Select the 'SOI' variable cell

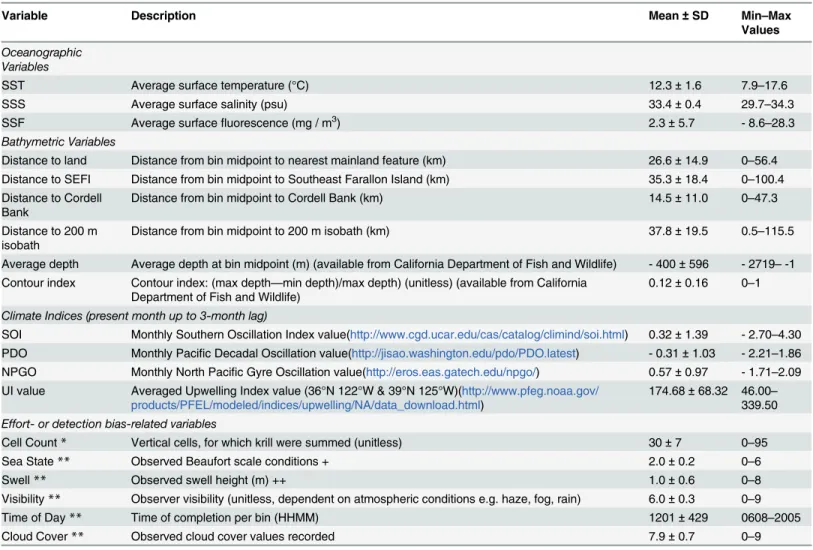(x=11, y=335)
